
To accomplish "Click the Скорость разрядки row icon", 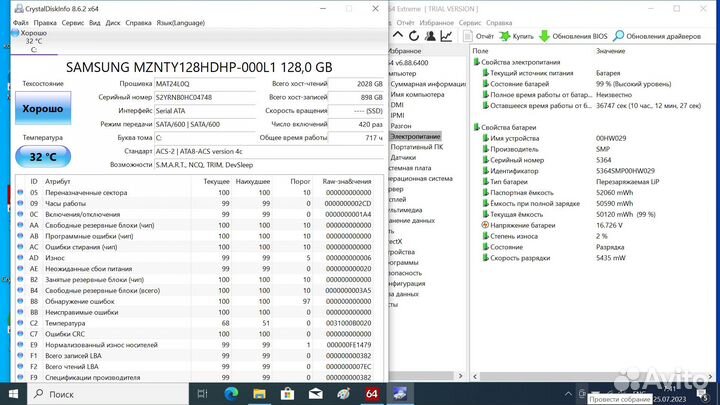I will tap(485, 258).
